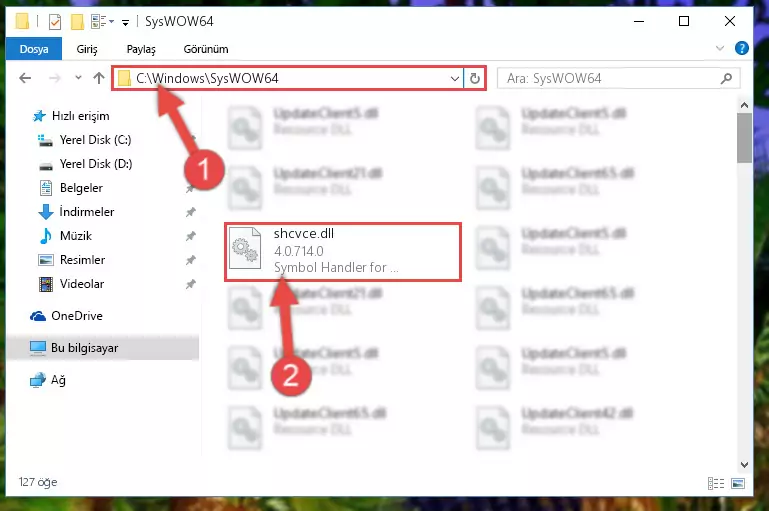Click the Ara: SysWOW64 search box

618,78
